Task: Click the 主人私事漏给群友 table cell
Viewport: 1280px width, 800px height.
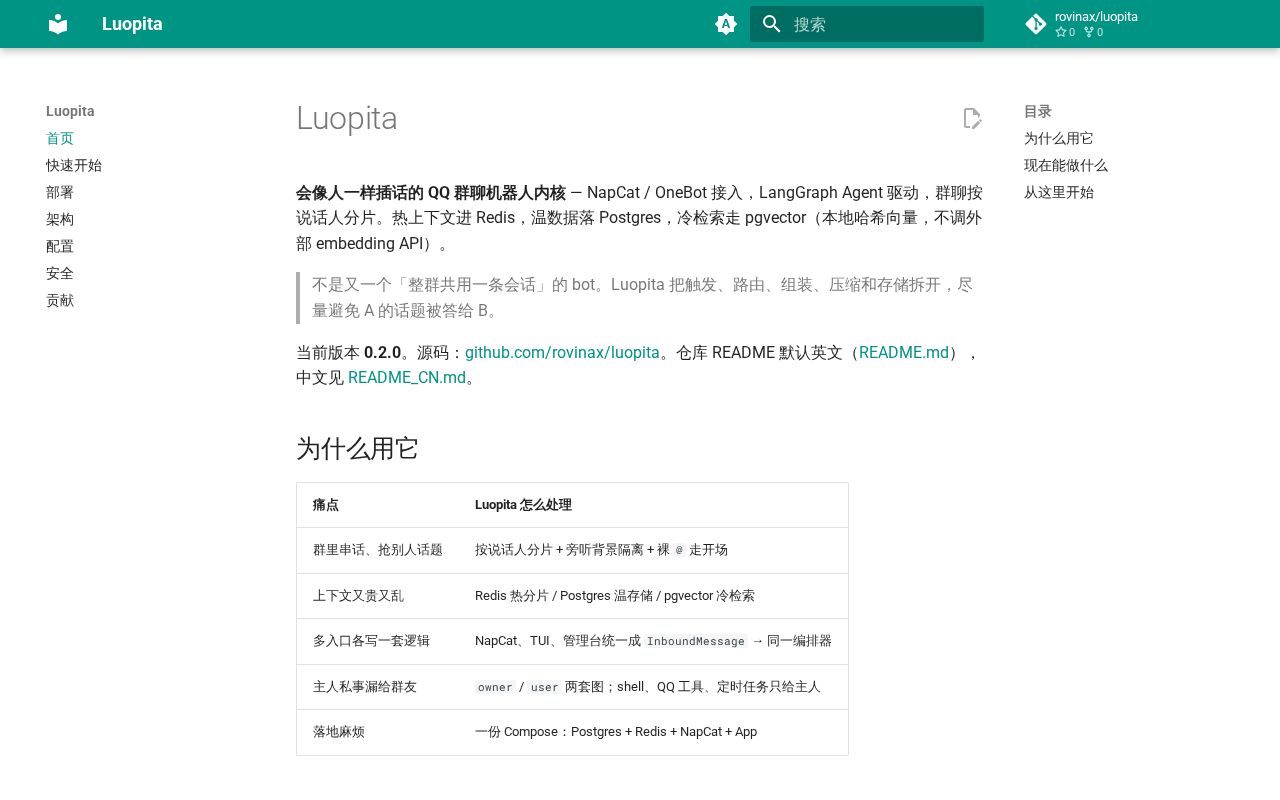Action: (x=378, y=687)
